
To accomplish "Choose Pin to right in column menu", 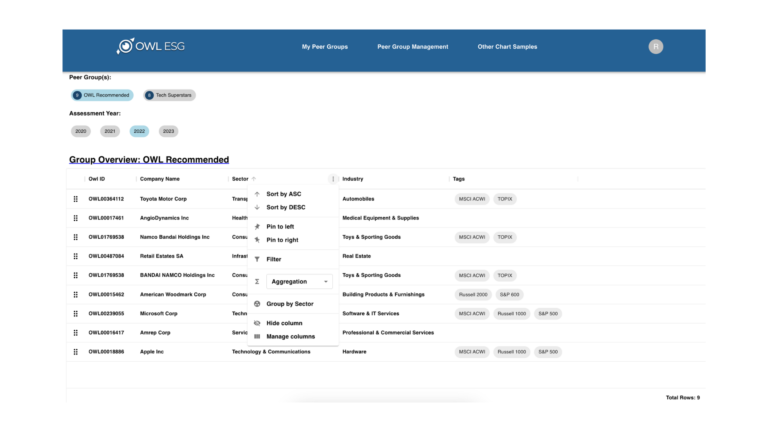I will [293, 240].
